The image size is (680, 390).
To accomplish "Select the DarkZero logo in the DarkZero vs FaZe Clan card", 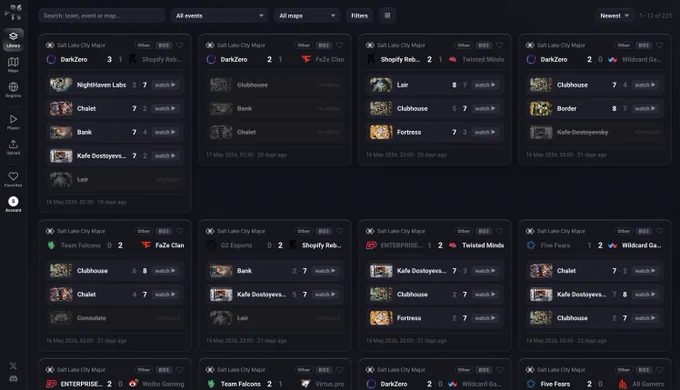I will [211, 59].
